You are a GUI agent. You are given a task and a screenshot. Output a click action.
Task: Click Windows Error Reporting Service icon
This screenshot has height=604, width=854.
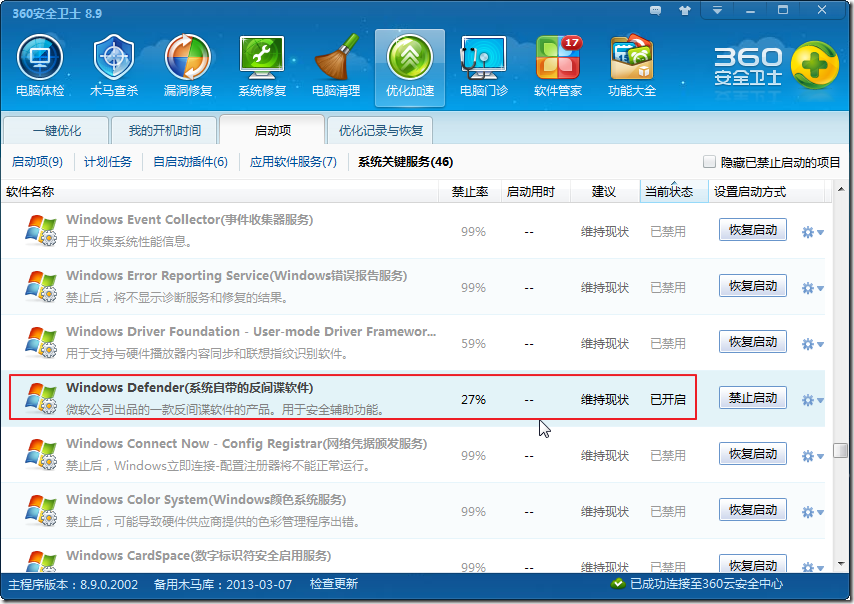(x=41, y=286)
